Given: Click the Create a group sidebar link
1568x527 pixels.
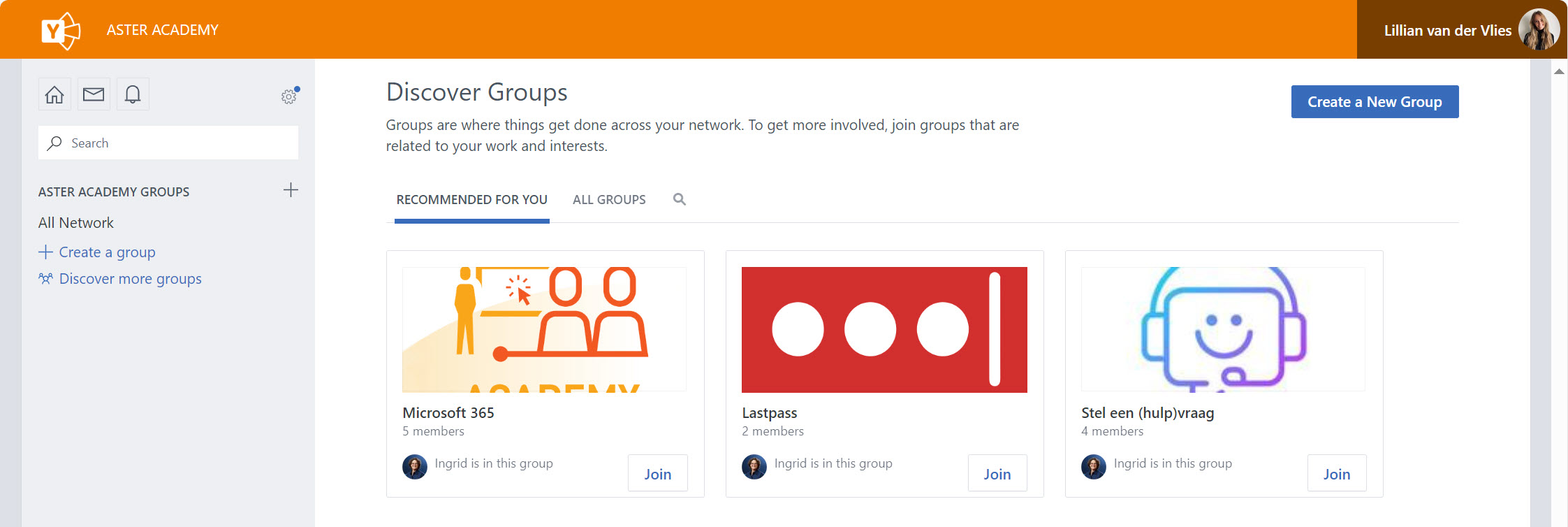Looking at the screenshot, I should tap(107, 252).
